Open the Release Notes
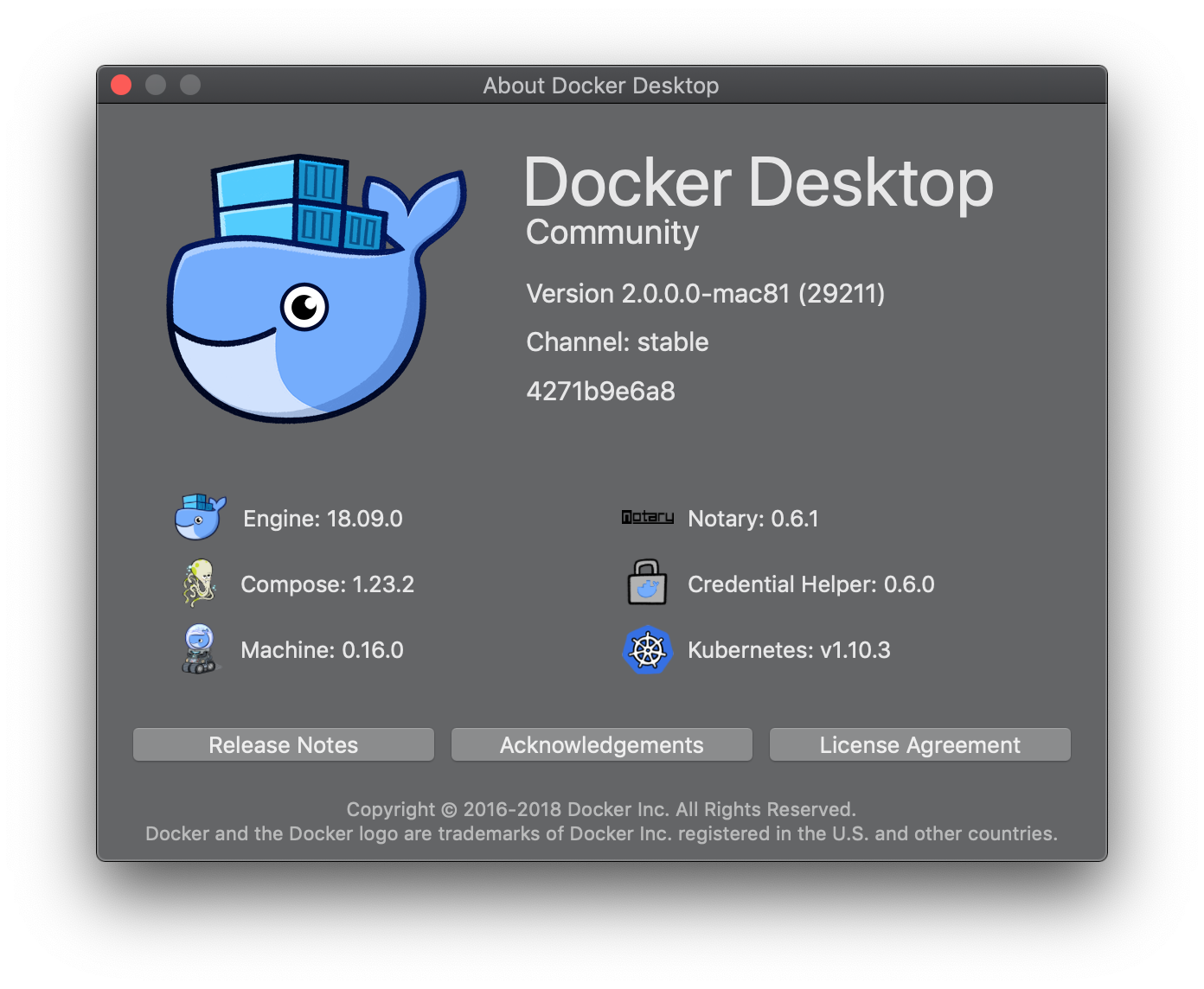 [283, 744]
